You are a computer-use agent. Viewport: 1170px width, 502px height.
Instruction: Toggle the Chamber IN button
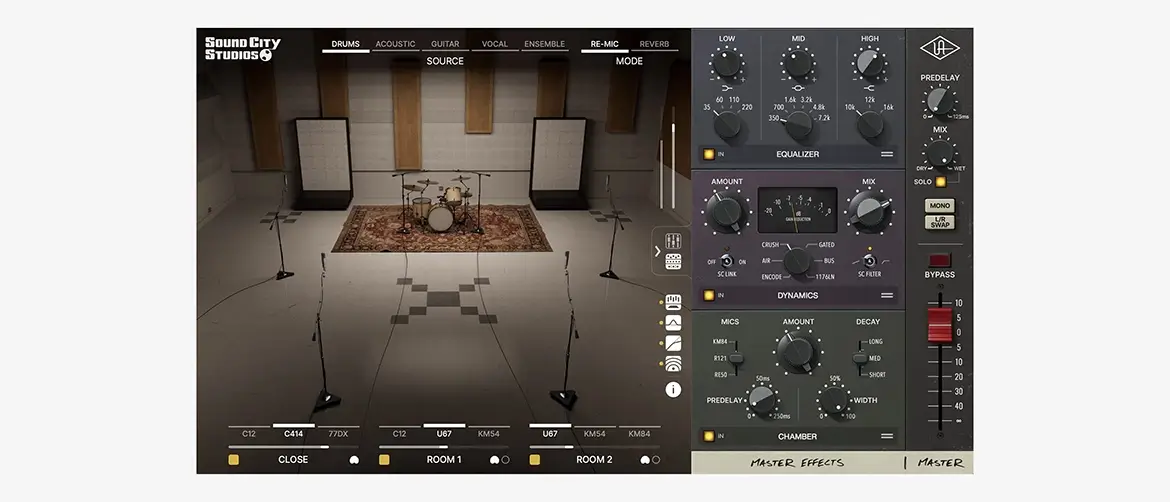point(708,436)
